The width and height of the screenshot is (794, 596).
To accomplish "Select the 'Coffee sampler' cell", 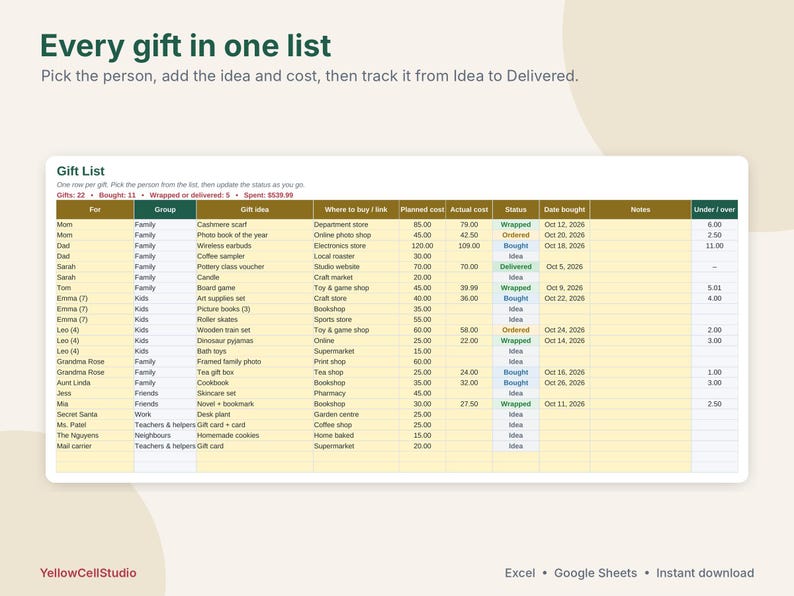I will coord(255,256).
